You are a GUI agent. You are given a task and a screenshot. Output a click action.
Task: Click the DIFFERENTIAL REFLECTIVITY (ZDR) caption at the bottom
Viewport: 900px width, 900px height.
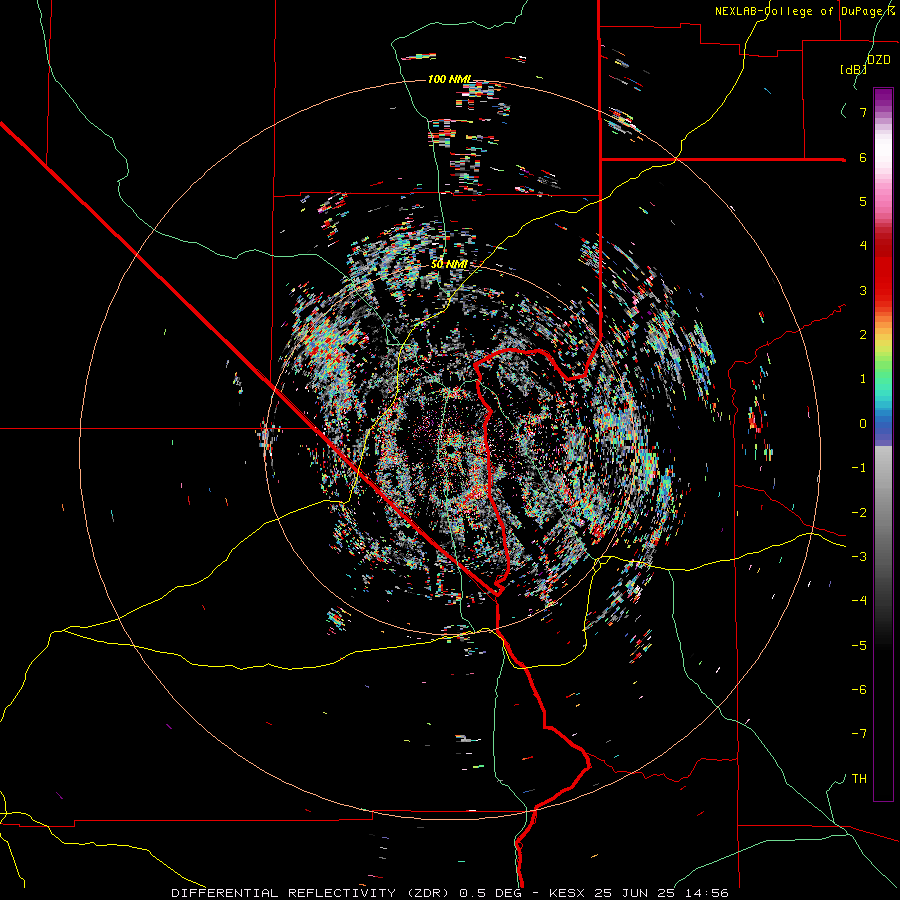(450, 893)
